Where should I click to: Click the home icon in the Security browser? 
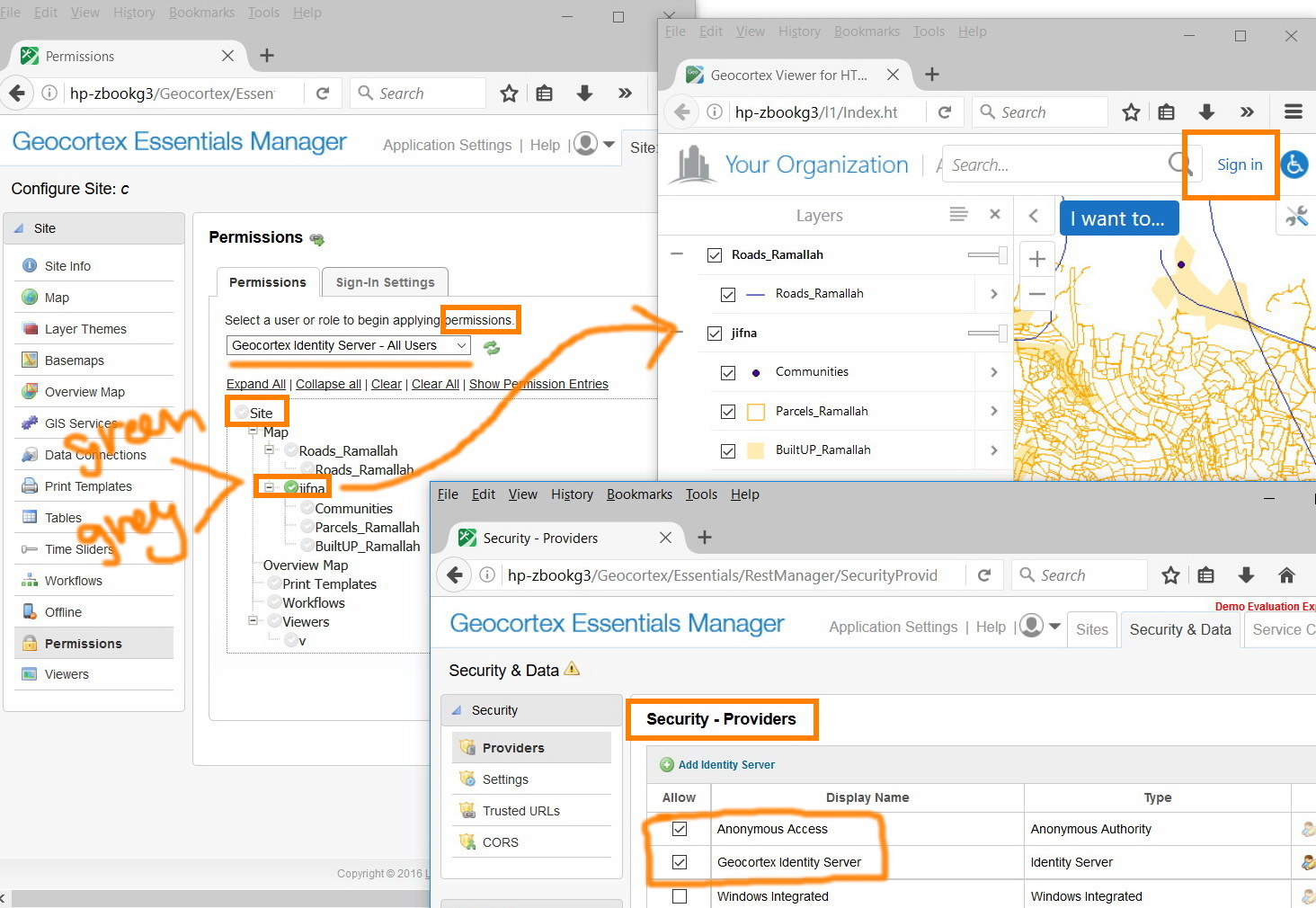click(x=1286, y=575)
